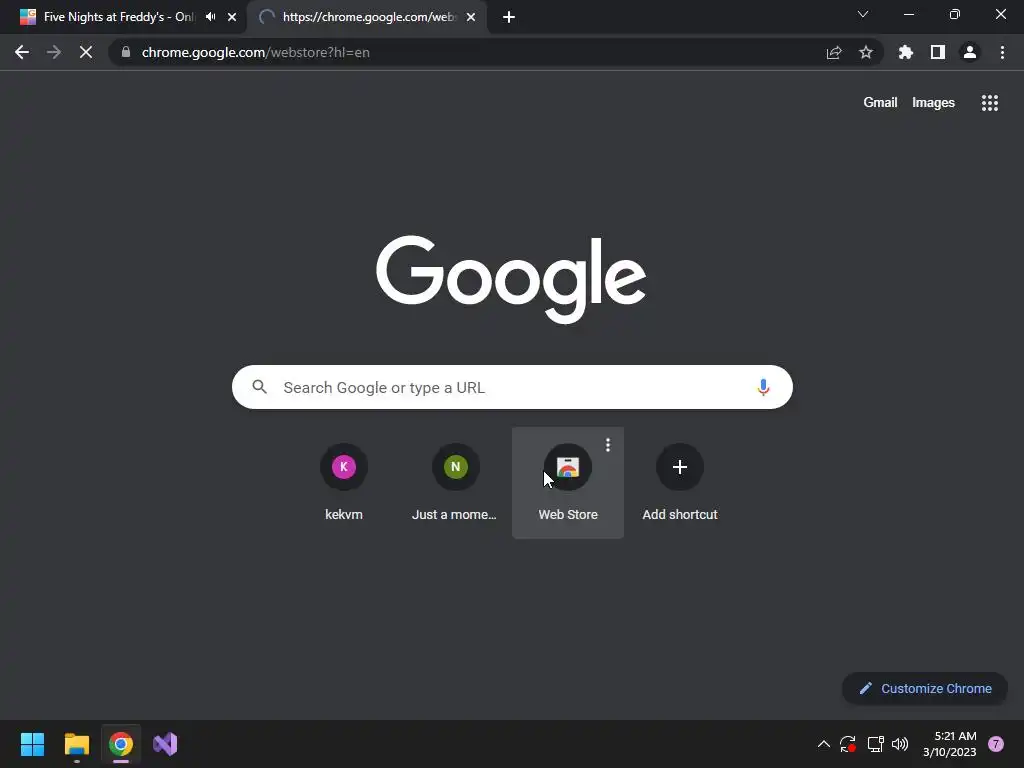Launch Visual Studio from taskbar
The height and width of the screenshot is (768, 1024).
[x=165, y=744]
